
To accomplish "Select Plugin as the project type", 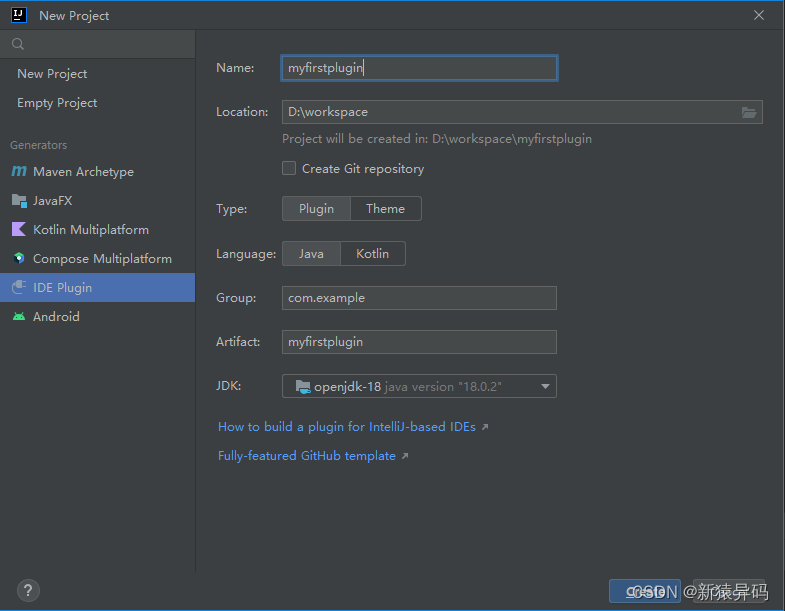I will [x=316, y=208].
